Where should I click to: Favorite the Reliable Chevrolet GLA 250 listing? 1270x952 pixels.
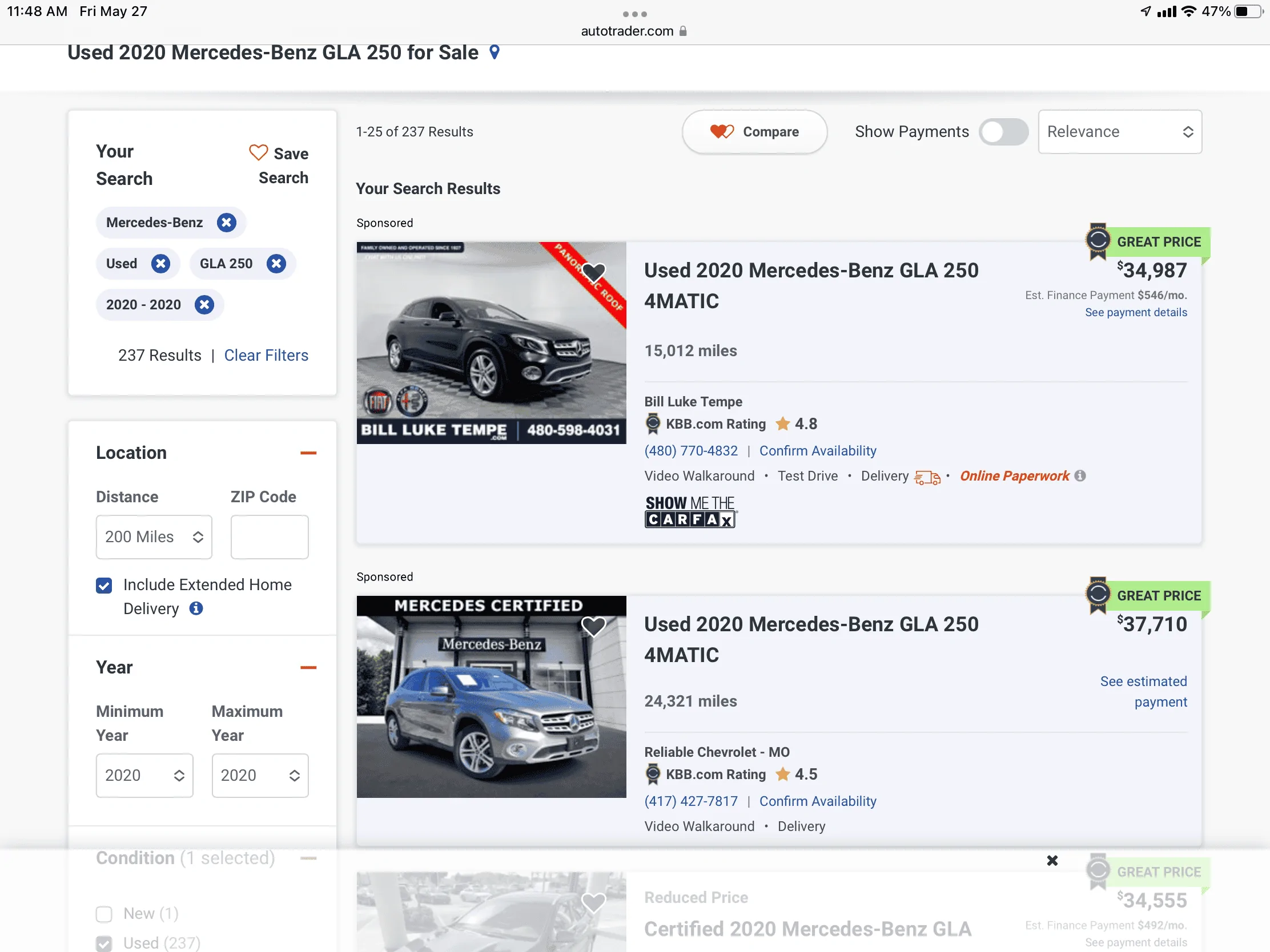(x=594, y=626)
